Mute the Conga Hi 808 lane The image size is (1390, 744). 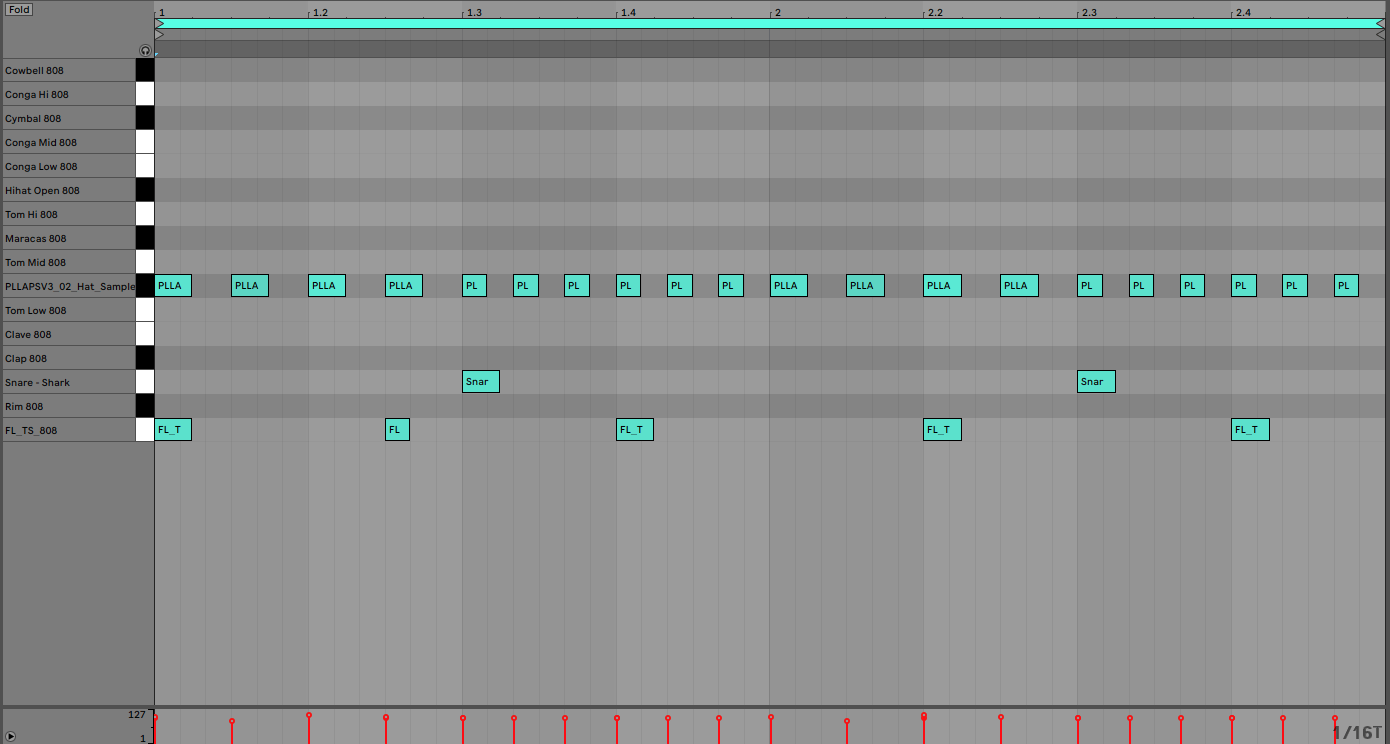145,94
